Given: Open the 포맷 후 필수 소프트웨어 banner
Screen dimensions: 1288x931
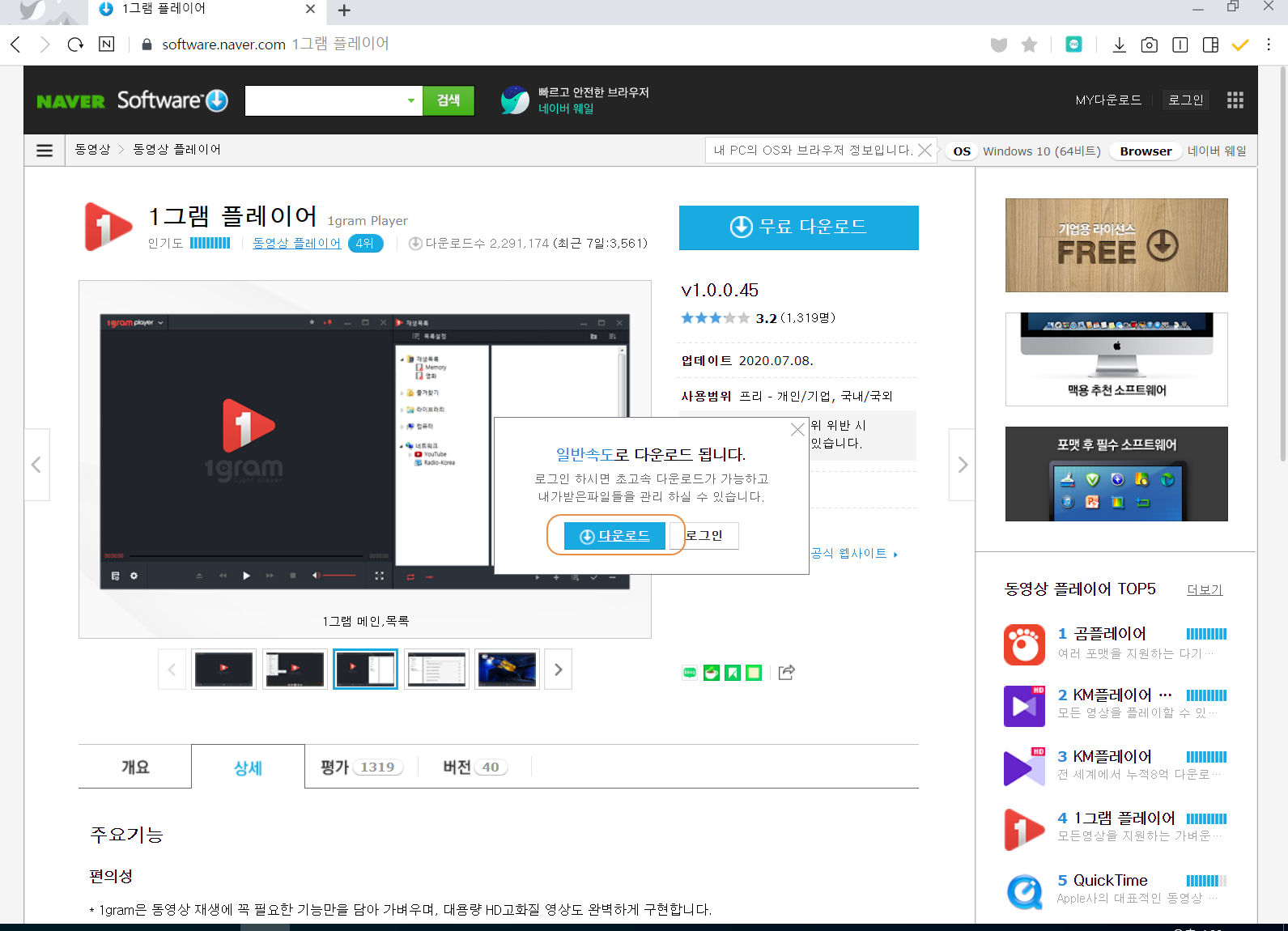Looking at the screenshot, I should coord(1116,474).
